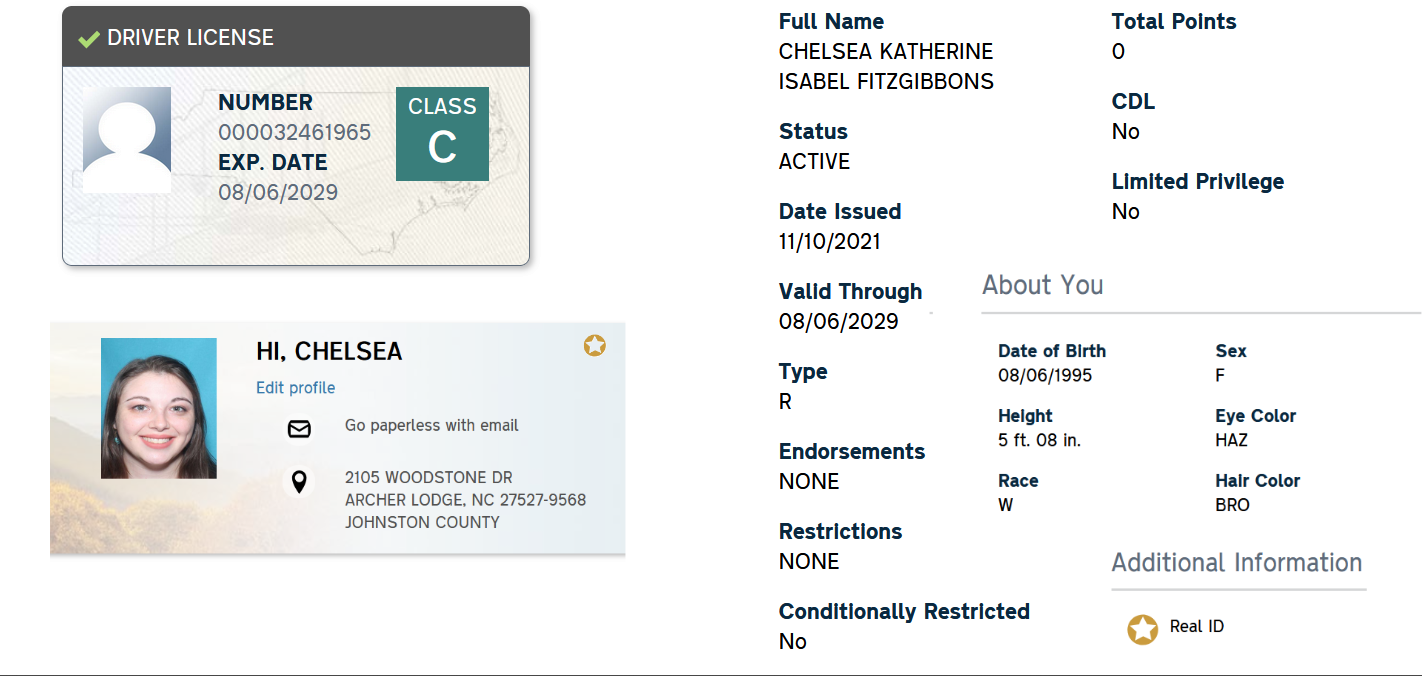This screenshot has width=1422, height=676.
Task: Click the ACTIVE status value
Action: 815,162
